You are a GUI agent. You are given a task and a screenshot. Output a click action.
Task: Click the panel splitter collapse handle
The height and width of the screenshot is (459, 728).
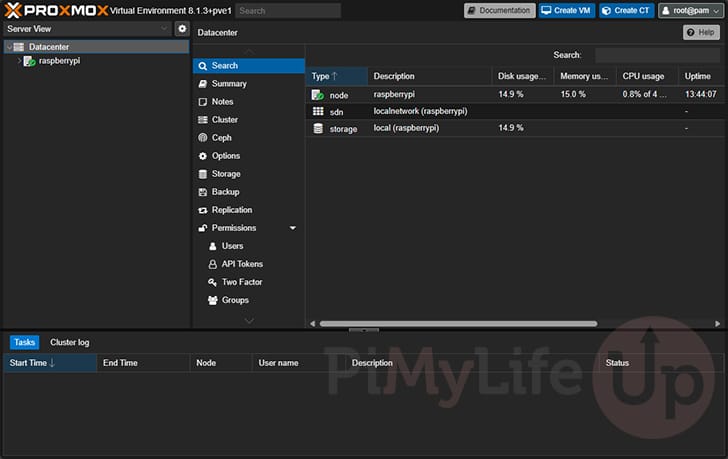[364, 330]
